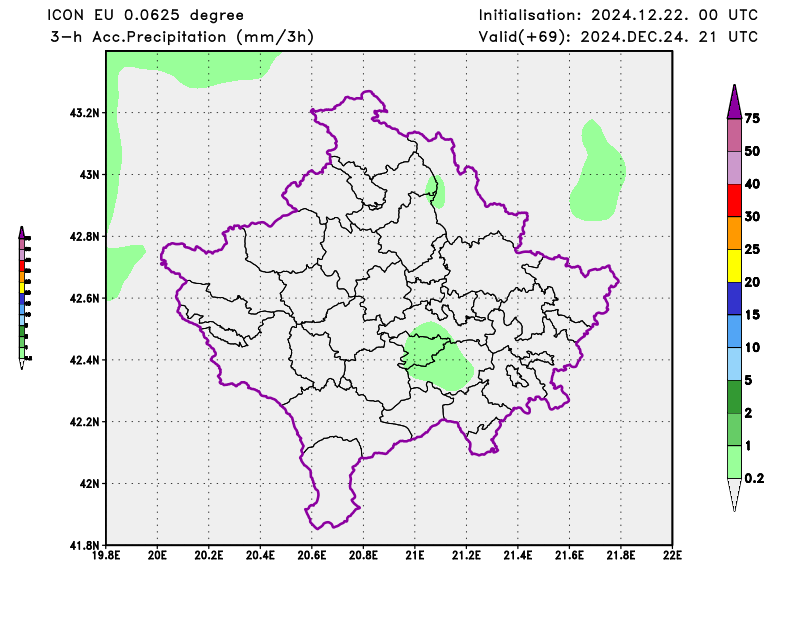The image size is (800, 618).
Task: Click the '30' value on color scale
Action: [x=753, y=216]
